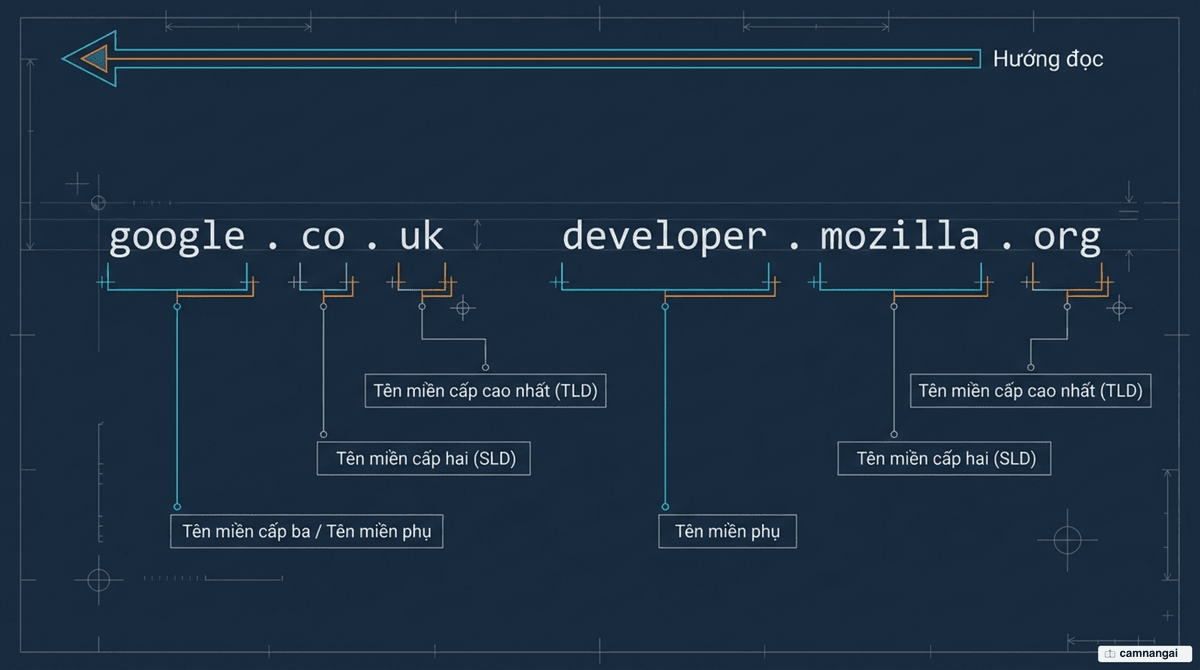Click the 'Hướng đọc' label
This screenshot has width=1200, height=670.
click(1048, 59)
